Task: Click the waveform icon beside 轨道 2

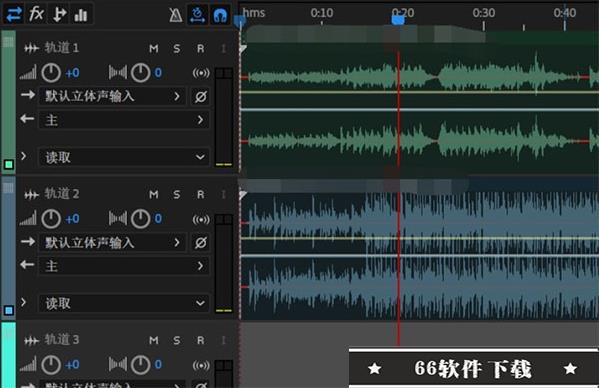Action: point(31,195)
